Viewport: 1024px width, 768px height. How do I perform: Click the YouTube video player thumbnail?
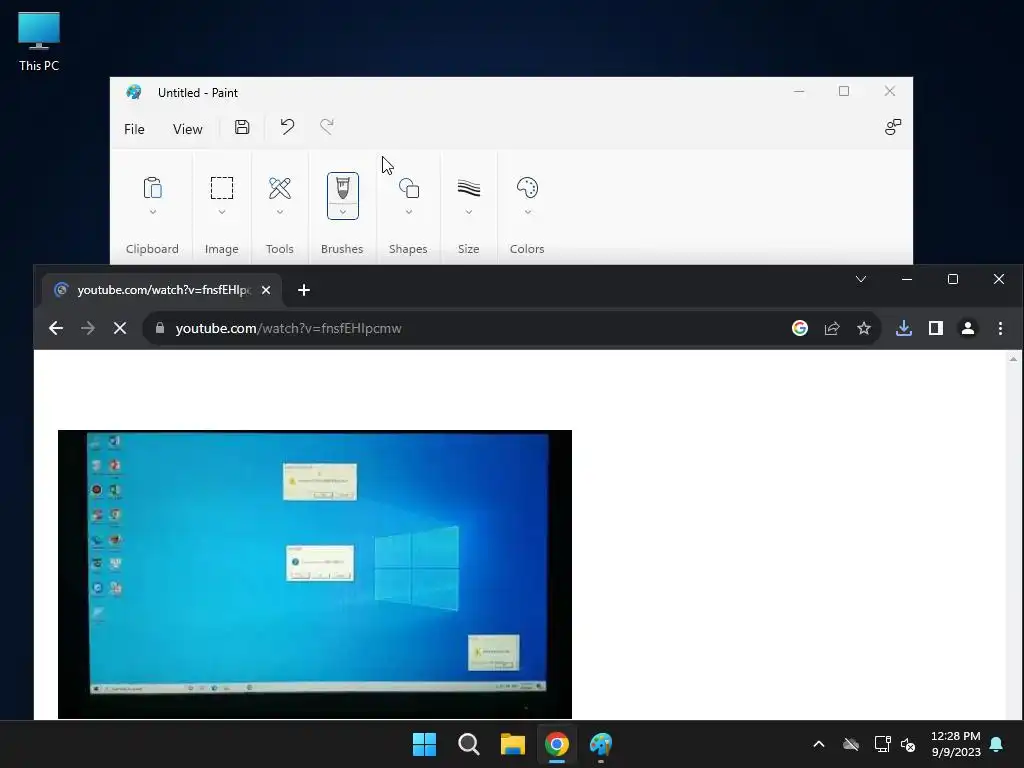coord(315,574)
